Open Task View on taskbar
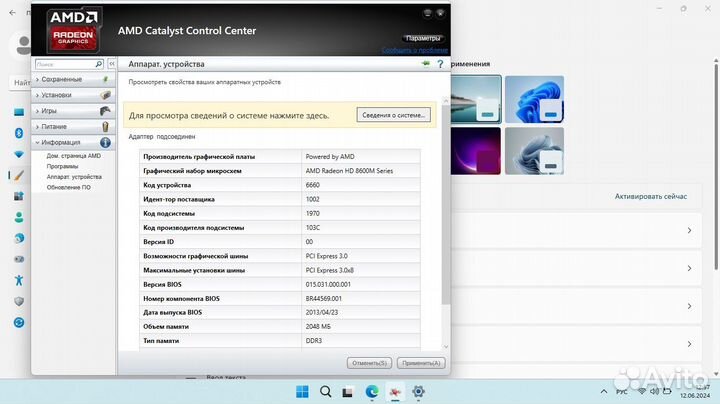The height and width of the screenshot is (404, 720). pos(348,392)
